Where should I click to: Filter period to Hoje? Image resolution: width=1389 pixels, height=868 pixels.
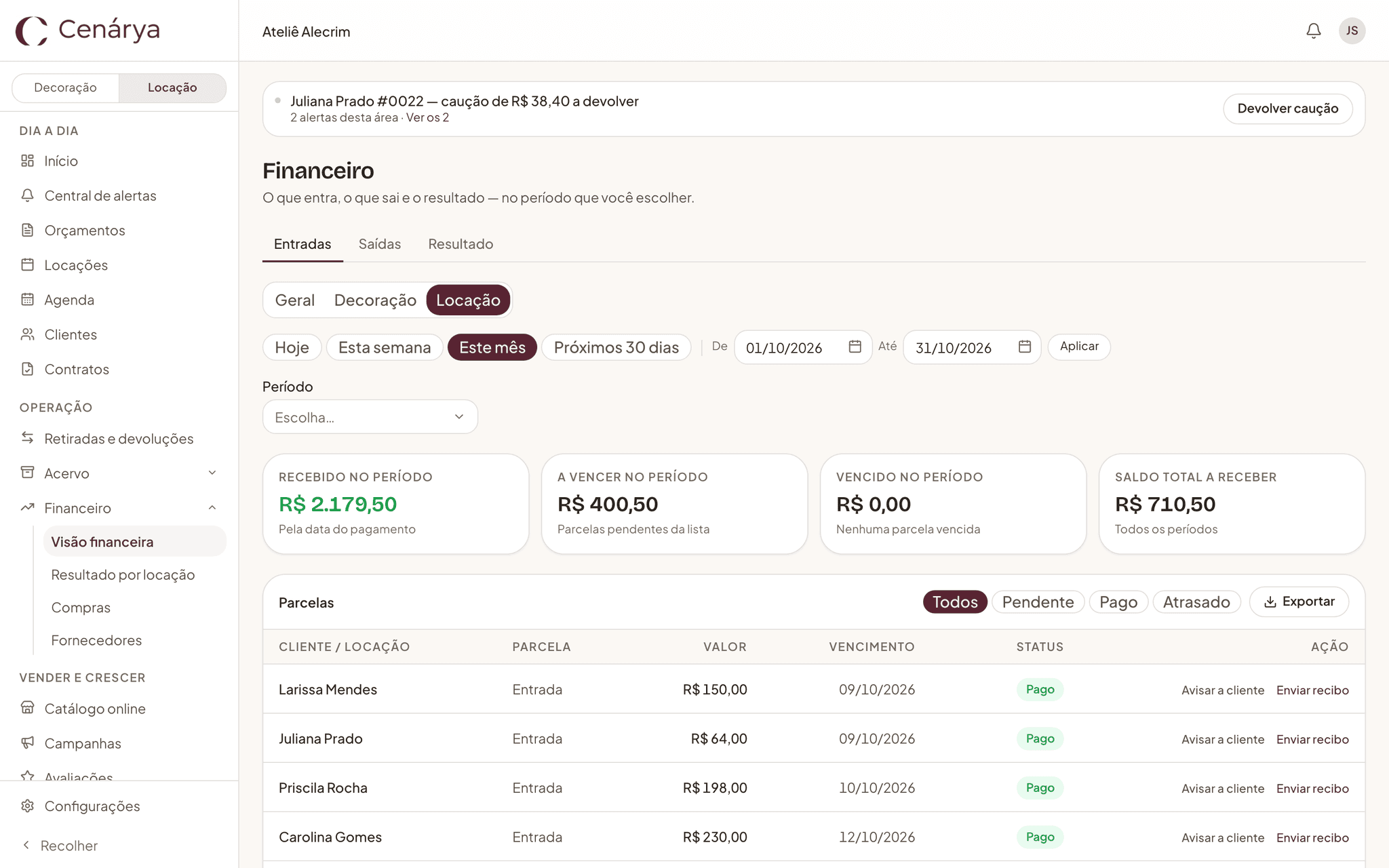292,347
